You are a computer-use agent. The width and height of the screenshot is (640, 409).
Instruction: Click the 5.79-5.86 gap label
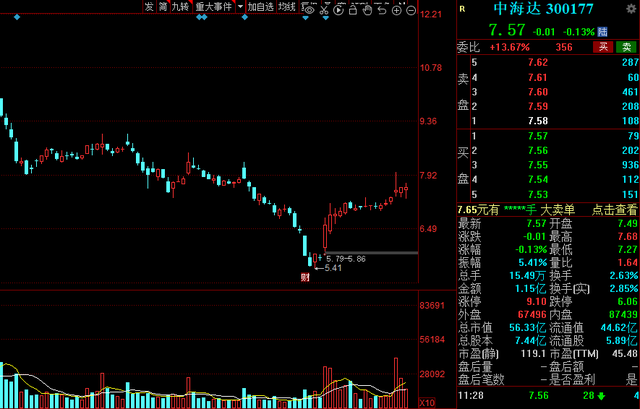pos(346,259)
